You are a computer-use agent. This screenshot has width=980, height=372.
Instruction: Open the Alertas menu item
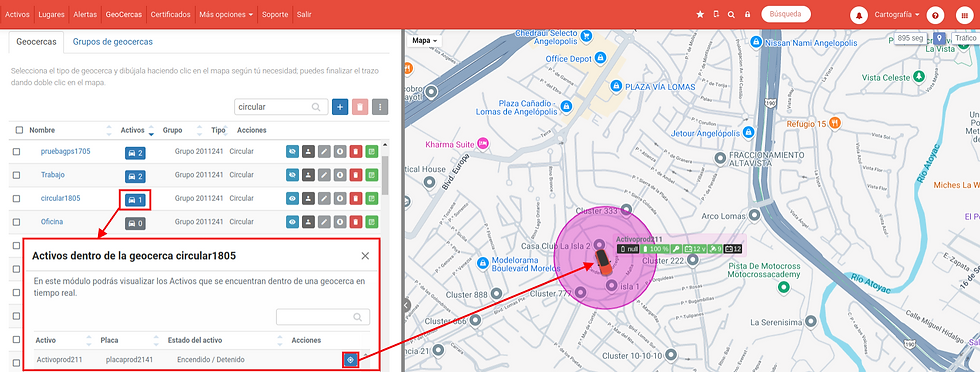pos(85,14)
